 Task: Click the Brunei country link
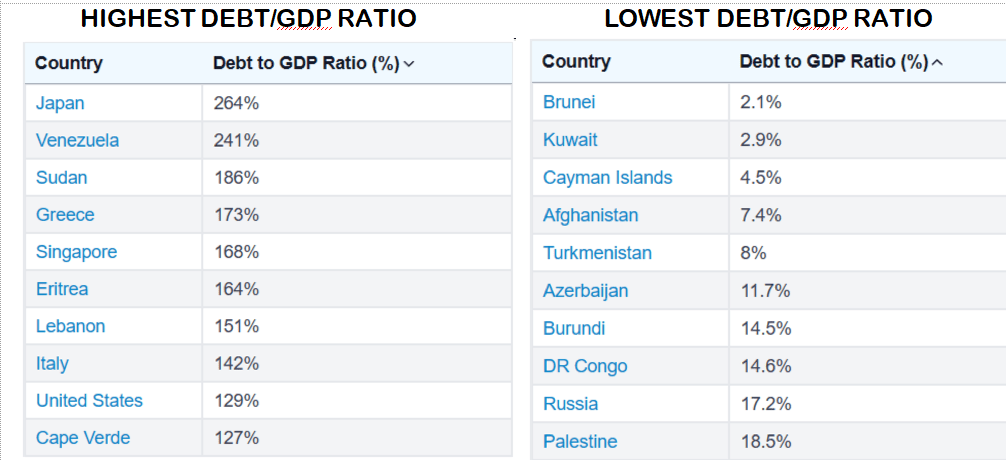tap(569, 102)
